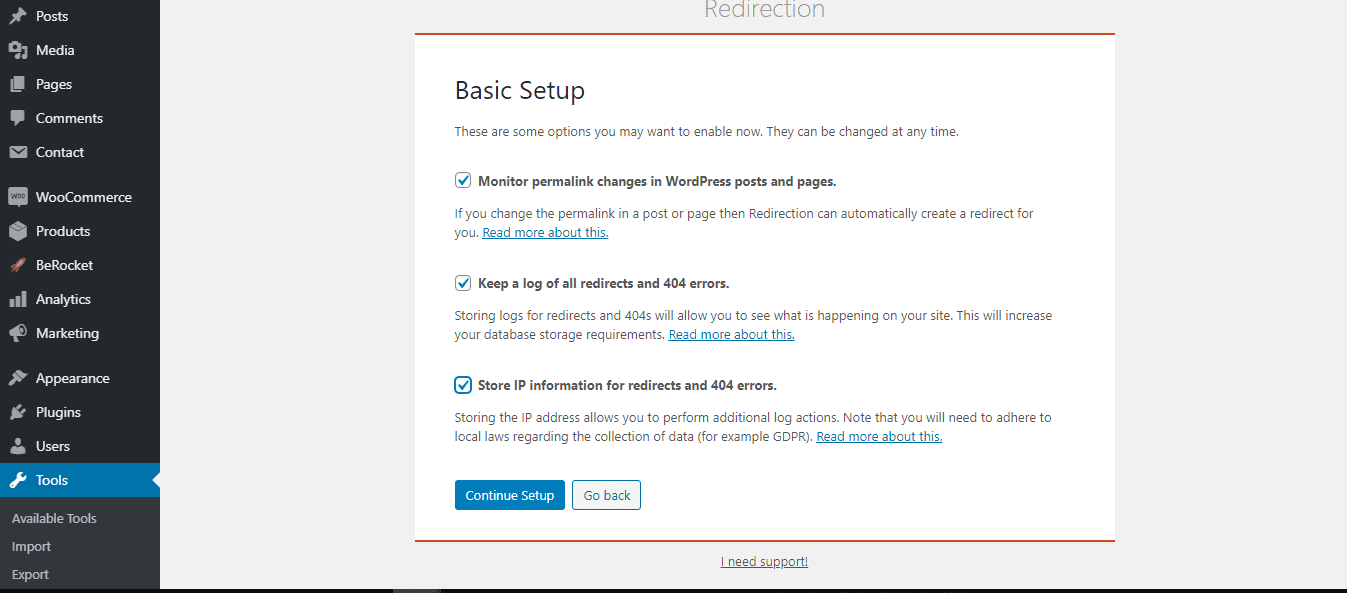Open the Comments speech bubble icon
Screen dimensions: 1347x593
[x=18, y=118]
